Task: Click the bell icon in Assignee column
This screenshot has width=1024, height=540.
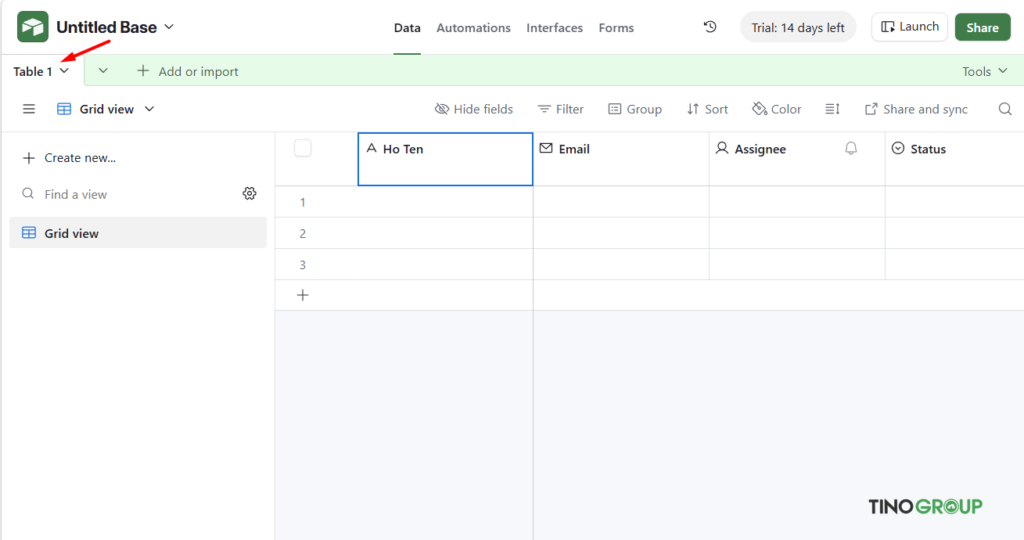Action: coord(851,148)
